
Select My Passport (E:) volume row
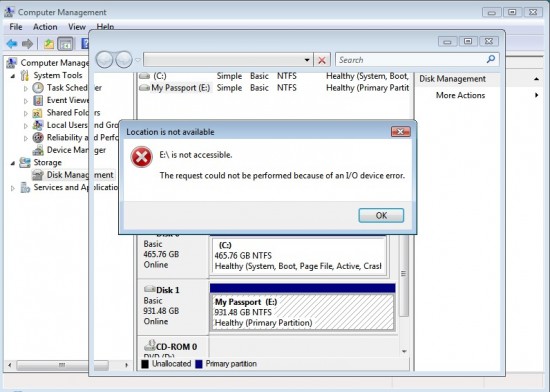pyautogui.click(x=274, y=88)
